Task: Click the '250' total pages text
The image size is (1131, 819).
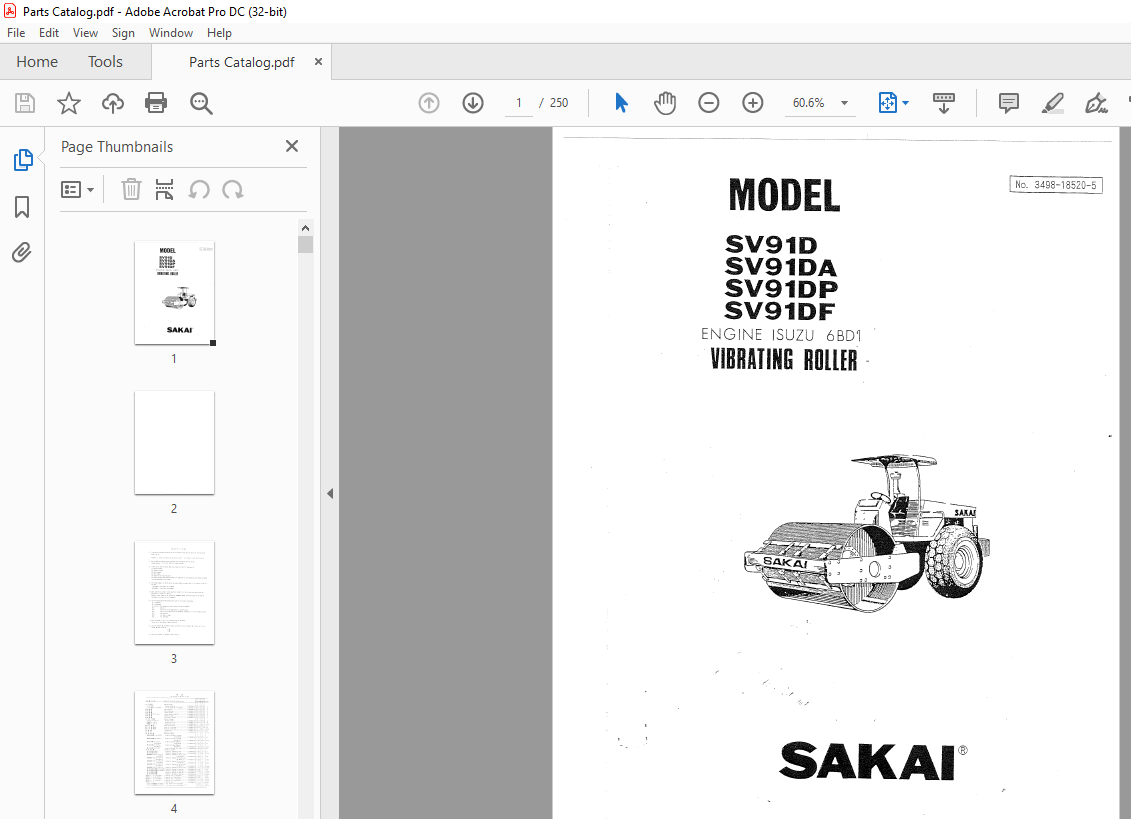Action: [x=559, y=103]
